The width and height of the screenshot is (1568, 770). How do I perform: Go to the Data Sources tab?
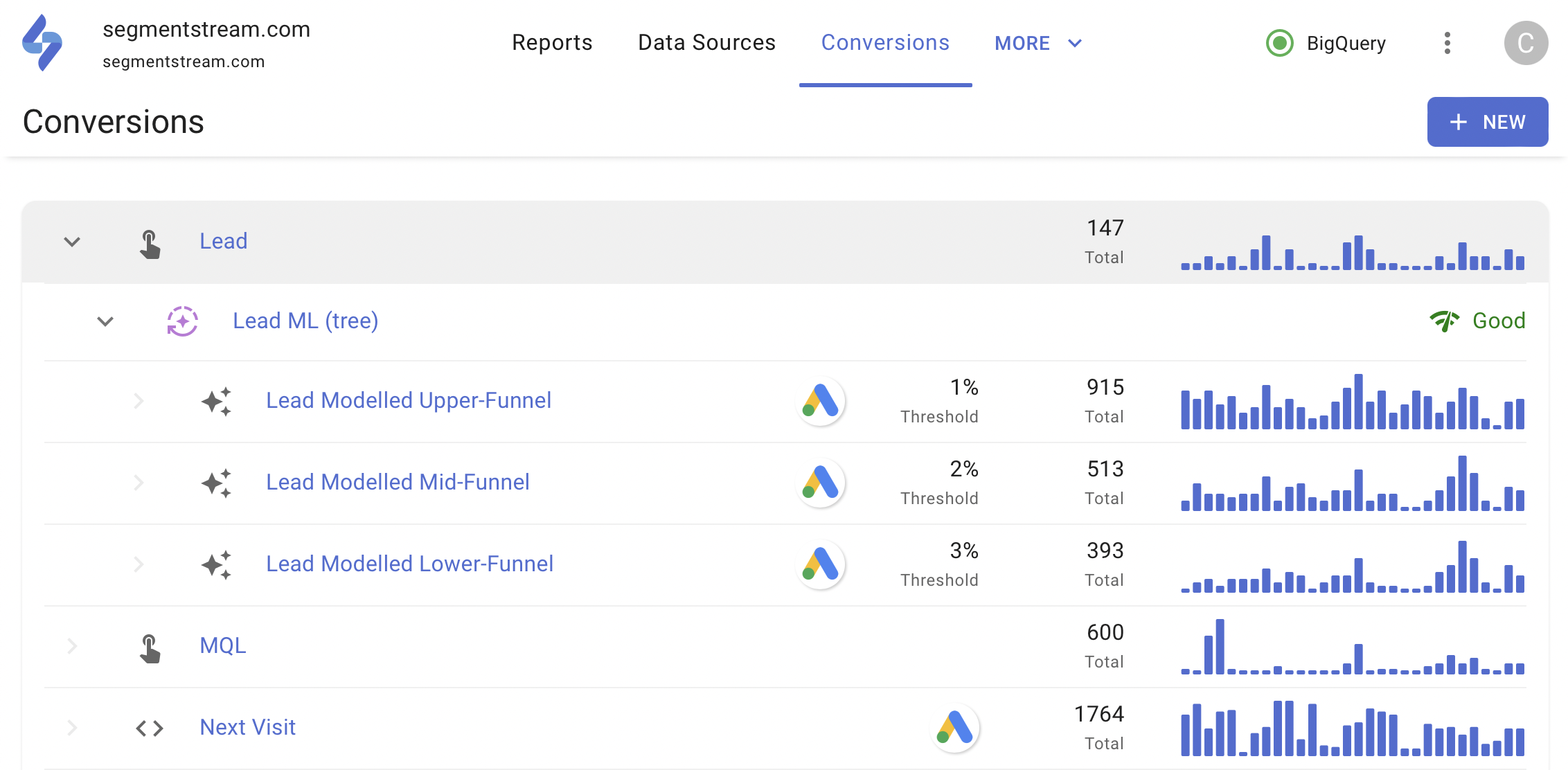tap(706, 43)
